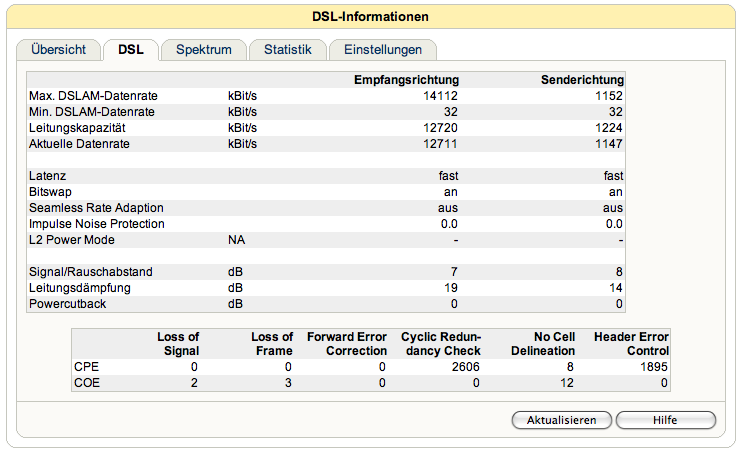Viewport: 741px width, 454px height.
Task: Click the DSL-Informationen title
Action: tap(370, 17)
